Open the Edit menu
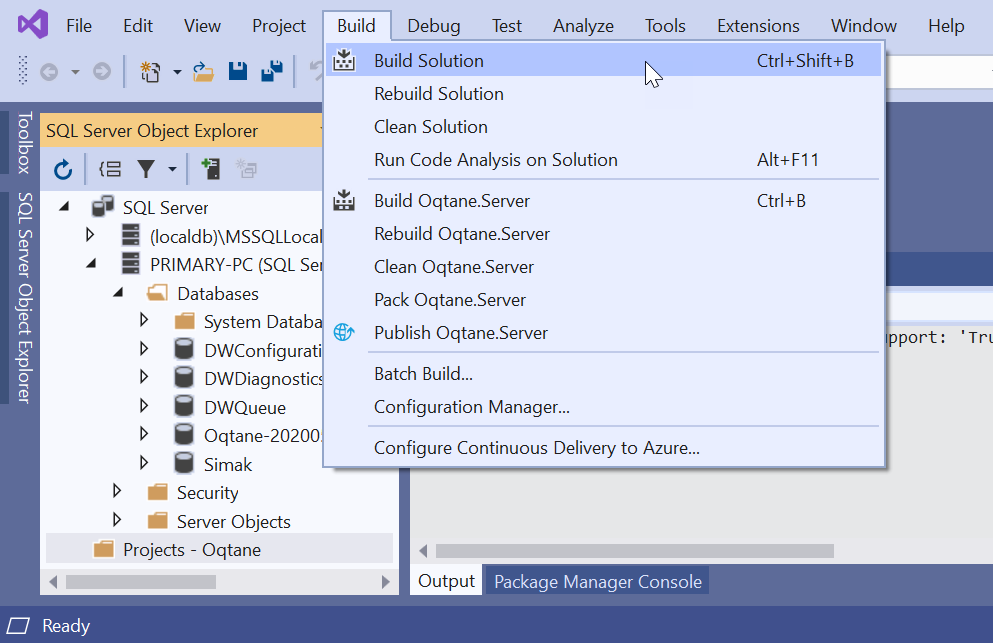 [x=137, y=26]
